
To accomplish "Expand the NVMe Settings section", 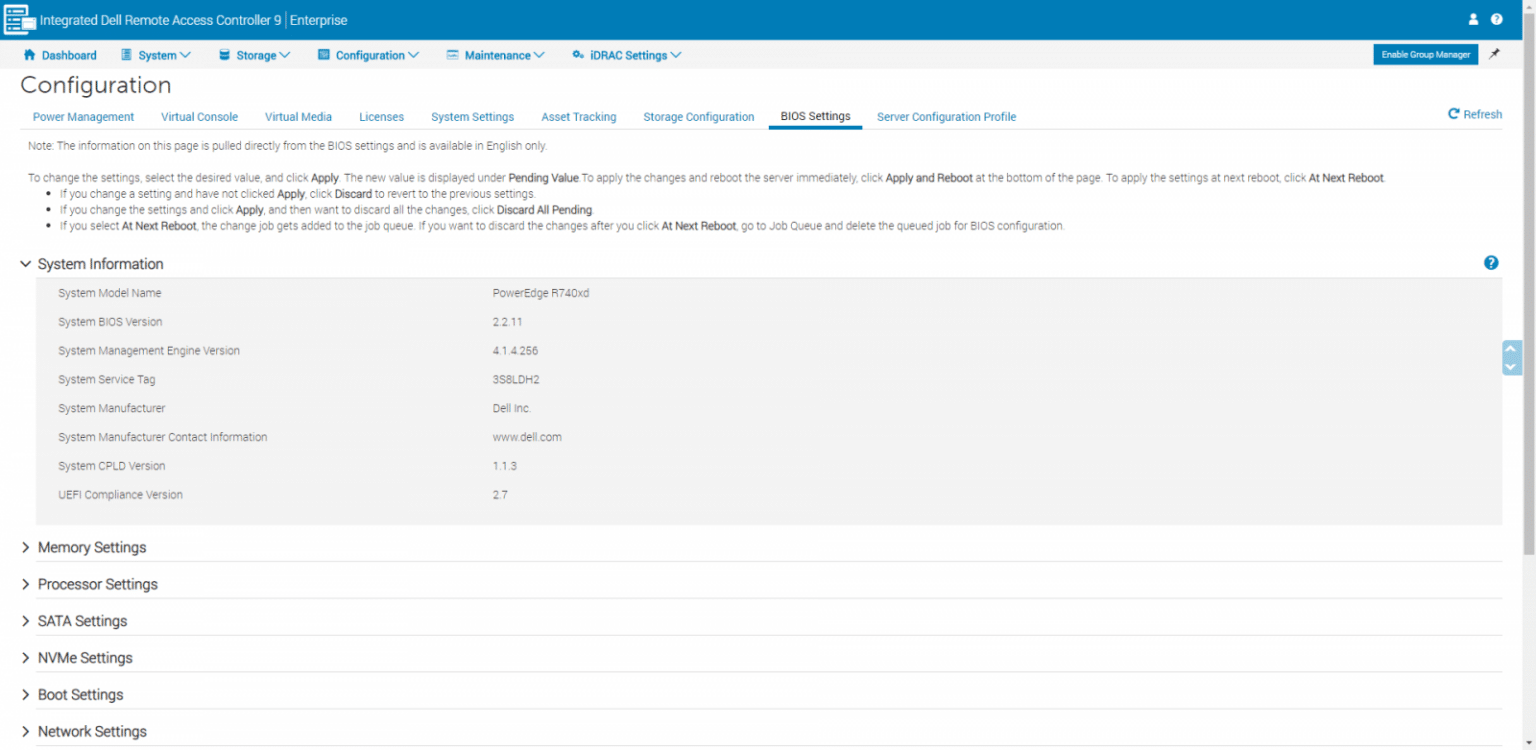I will (26, 658).
